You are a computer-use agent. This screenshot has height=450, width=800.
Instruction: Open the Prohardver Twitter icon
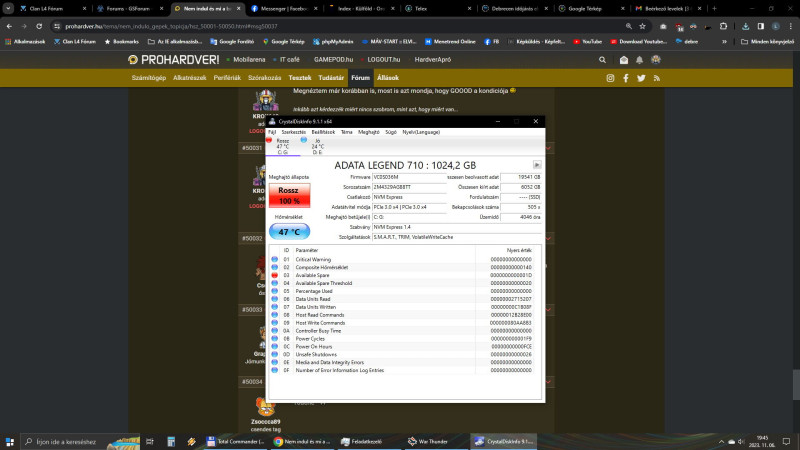tap(641, 78)
